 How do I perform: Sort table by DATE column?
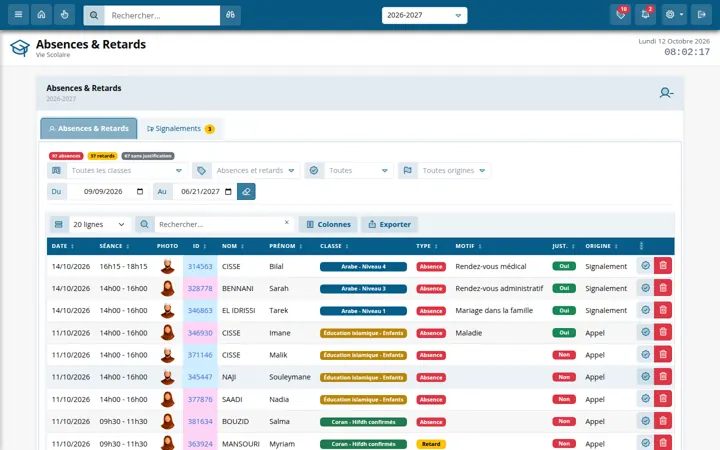point(63,246)
